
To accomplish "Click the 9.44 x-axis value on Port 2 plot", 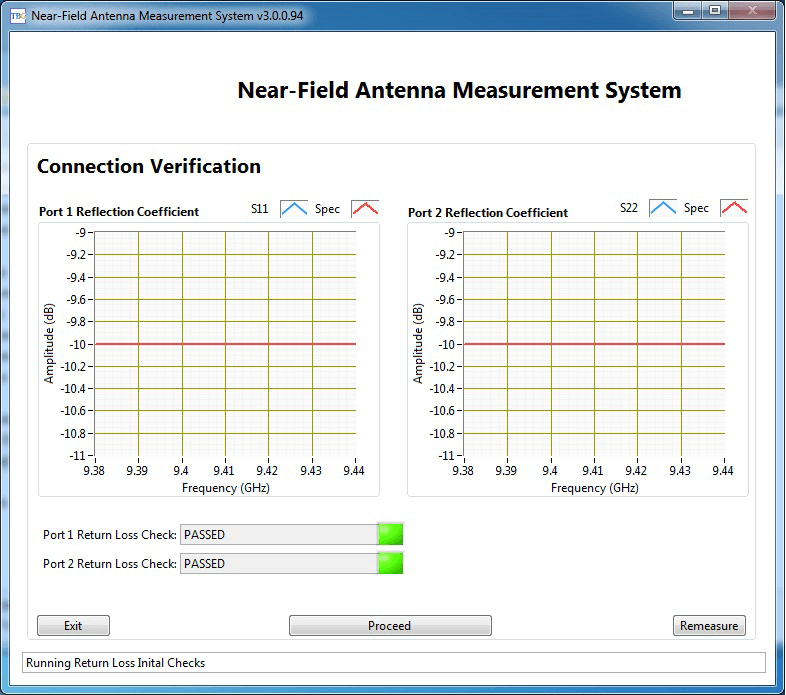I will pyautogui.click(x=722, y=470).
